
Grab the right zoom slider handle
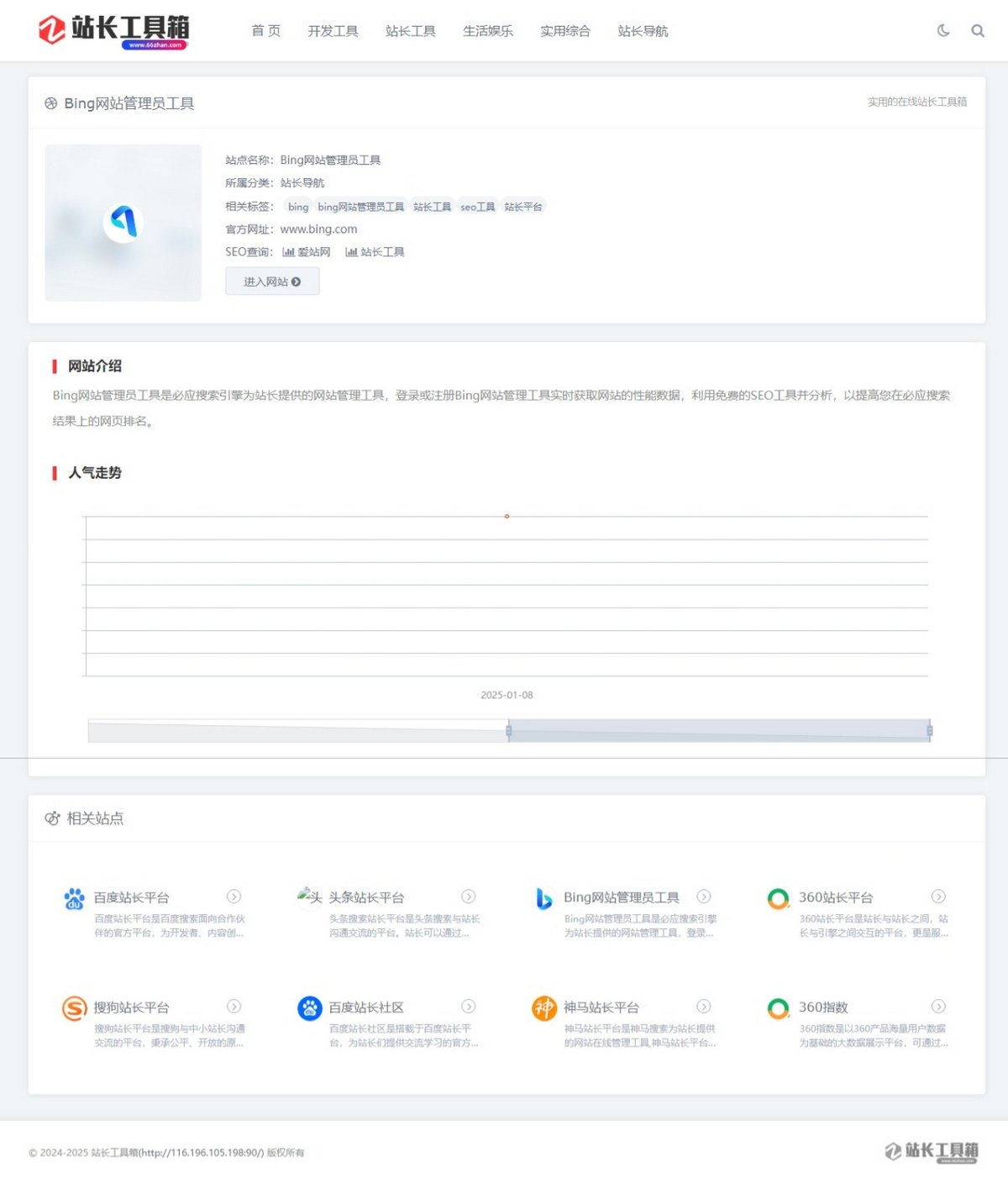tap(930, 731)
